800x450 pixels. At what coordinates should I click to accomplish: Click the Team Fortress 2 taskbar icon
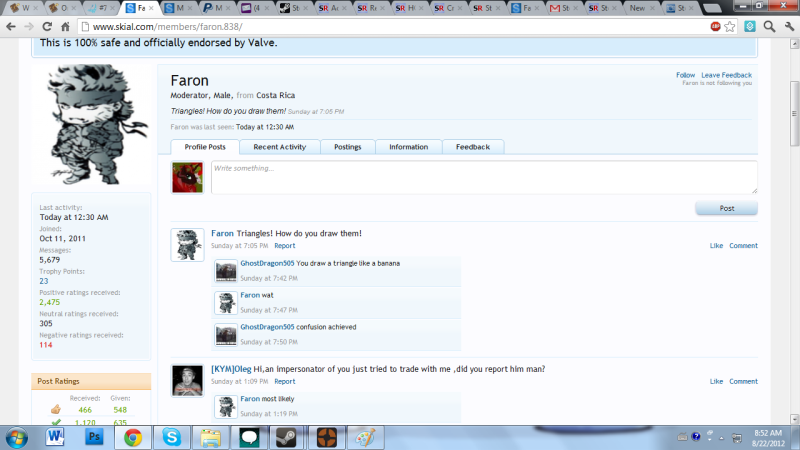coord(327,437)
